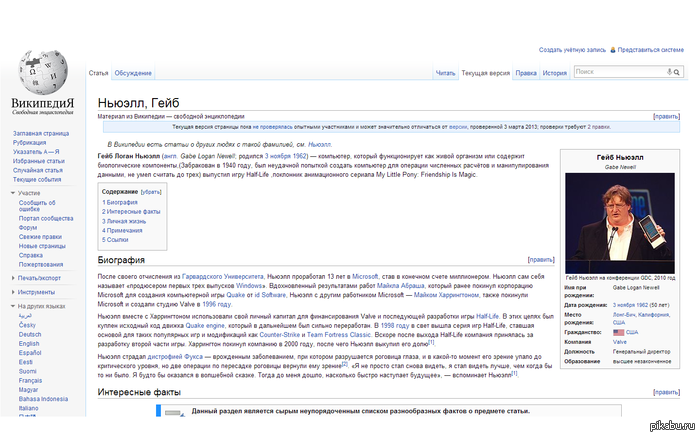Click the microphone icon in search box
700x437 pixels.
[669, 72]
